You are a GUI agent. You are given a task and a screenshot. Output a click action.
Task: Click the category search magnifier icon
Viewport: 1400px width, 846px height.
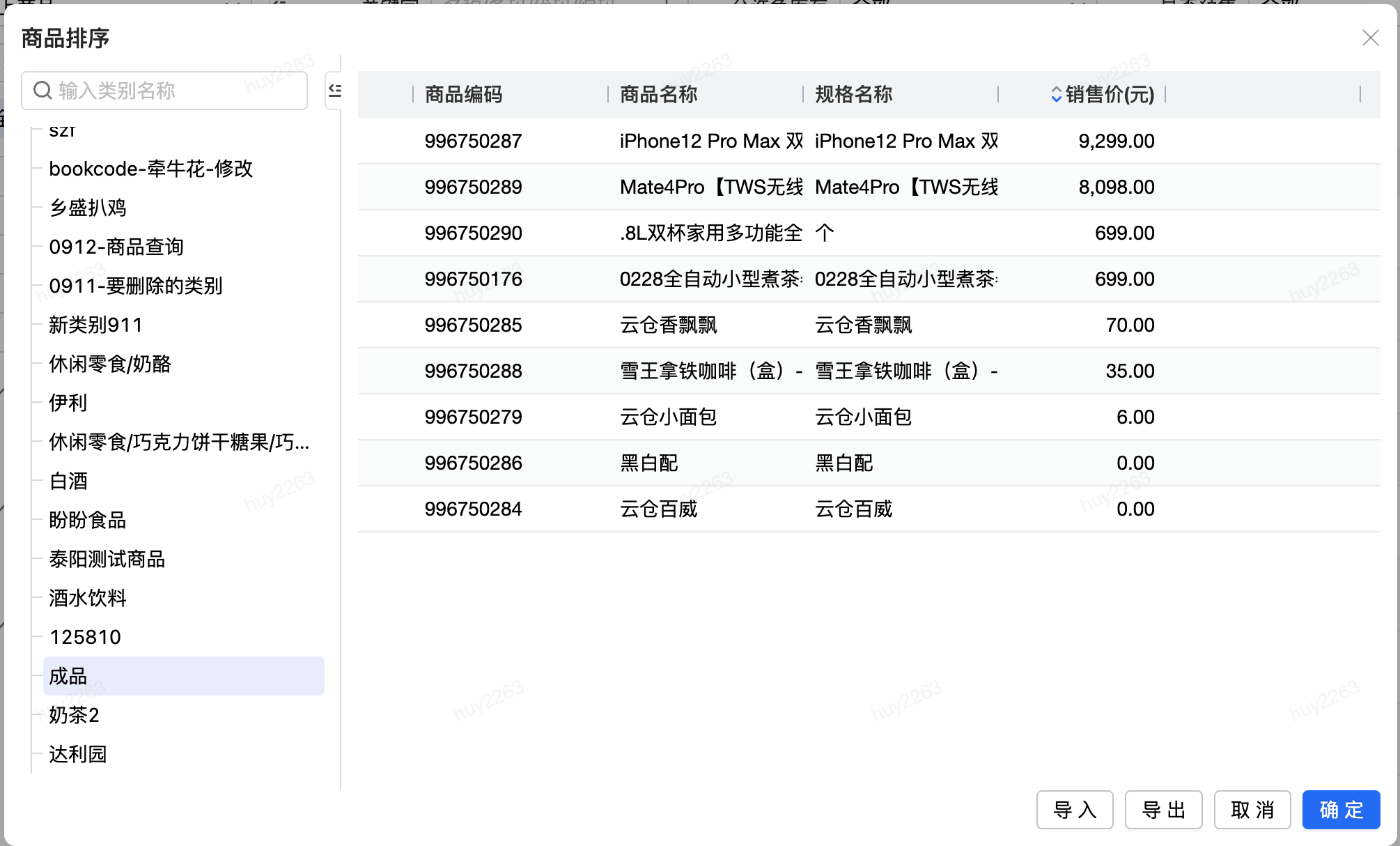[x=42, y=91]
